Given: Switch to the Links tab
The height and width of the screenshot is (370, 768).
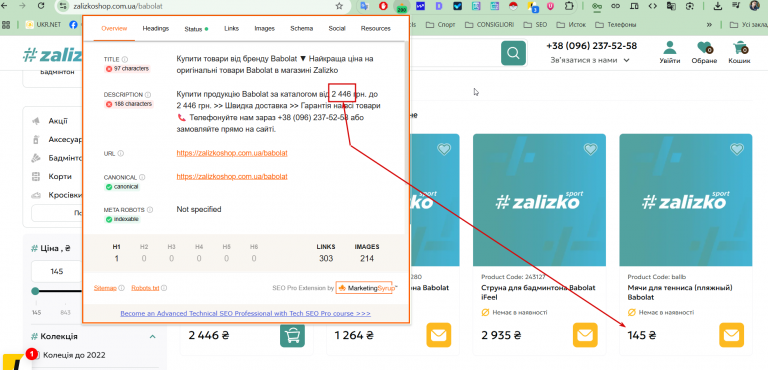Looking at the screenshot, I should (232, 28).
